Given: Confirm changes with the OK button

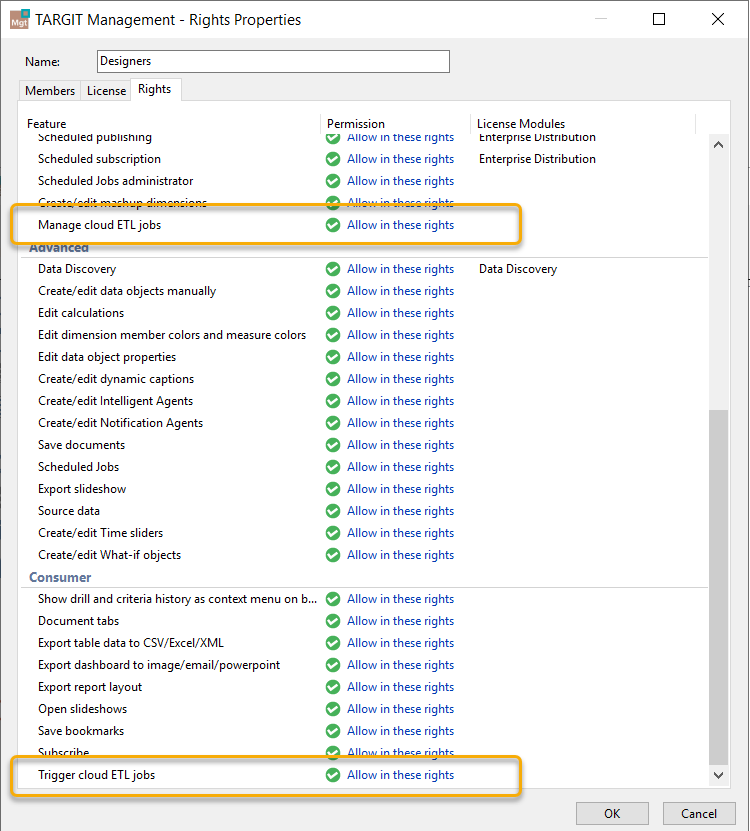Looking at the screenshot, I should tap(612, 814).
